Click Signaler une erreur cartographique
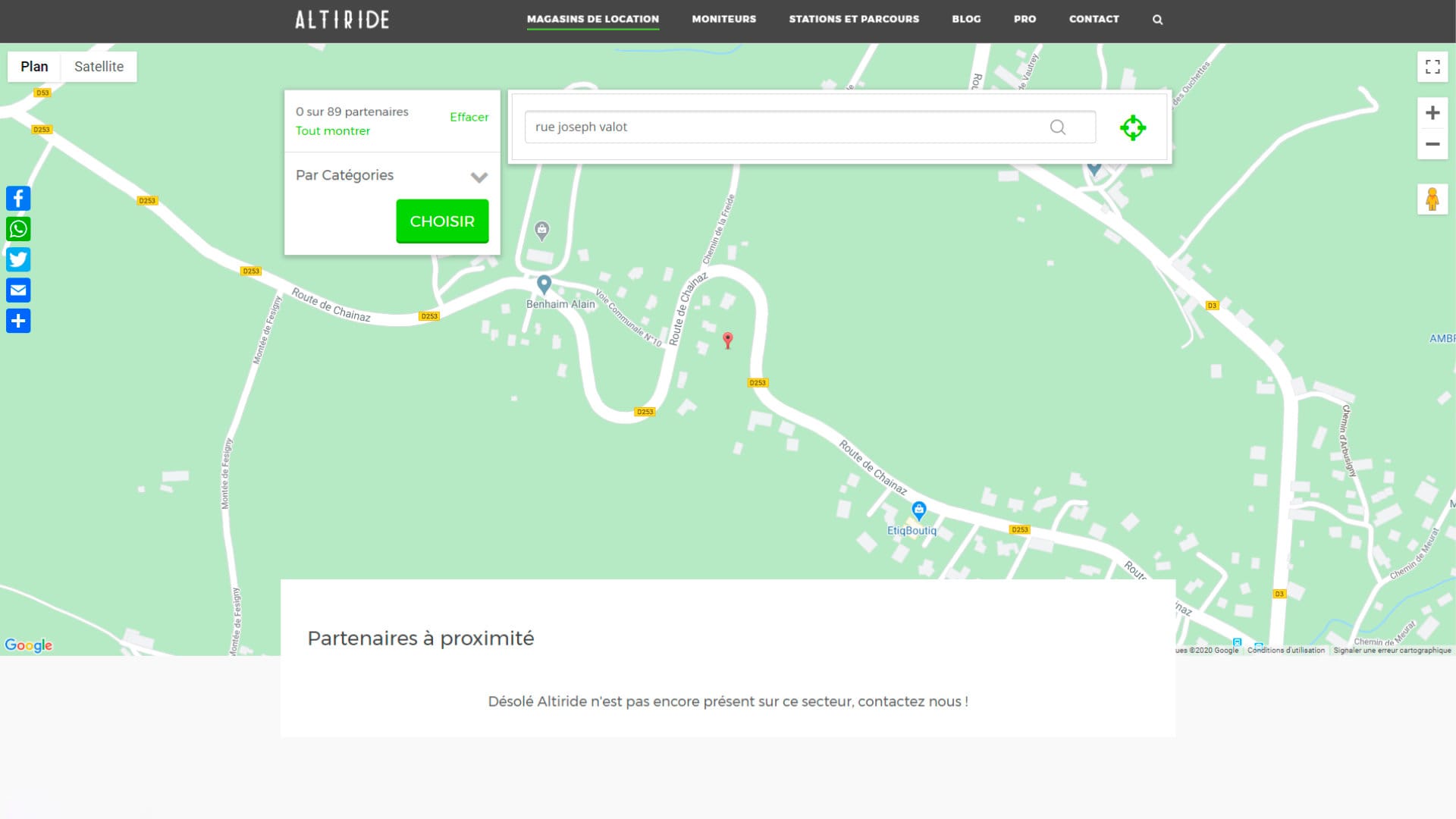Screen dimensions: 1456x819 [x=1392, y=651]
